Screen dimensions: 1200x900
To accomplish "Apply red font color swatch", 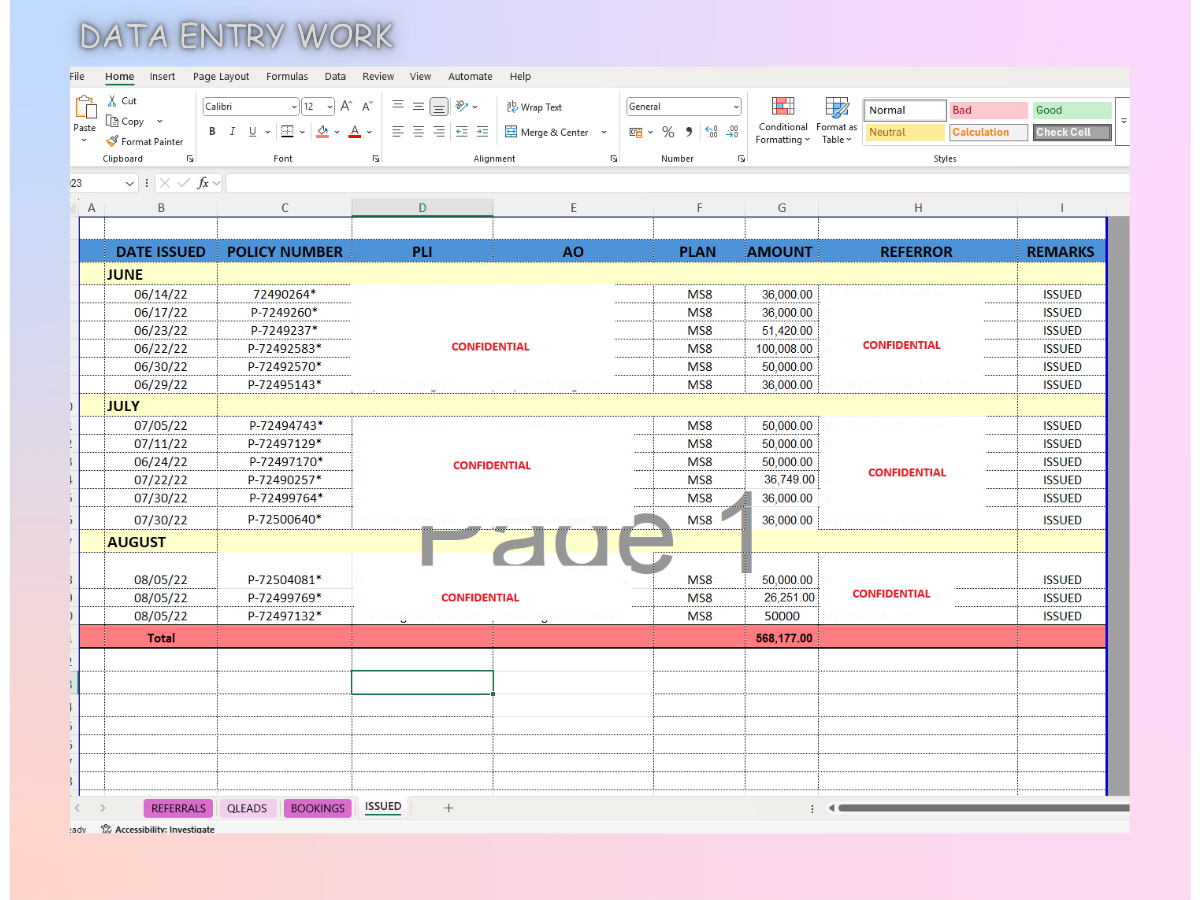I will coord(355,131).
